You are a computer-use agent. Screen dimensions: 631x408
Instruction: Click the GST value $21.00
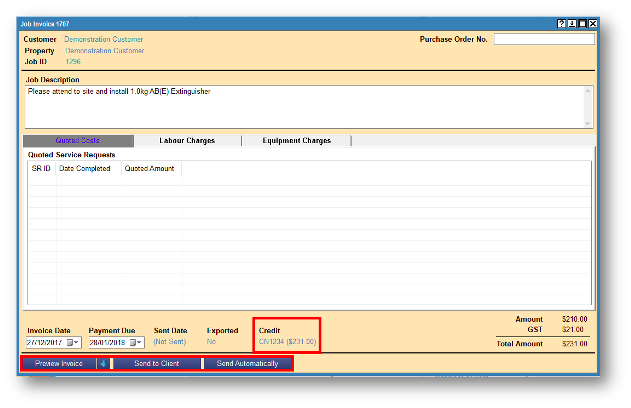click(573, 330)
